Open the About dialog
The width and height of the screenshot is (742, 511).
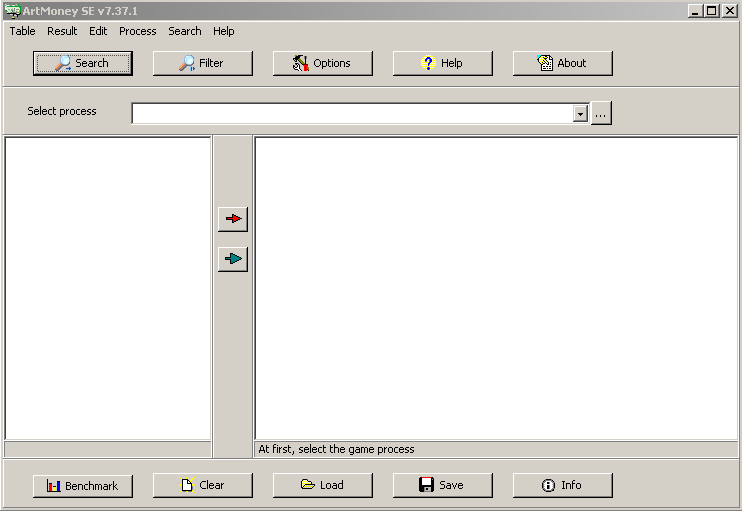tap(562, 63)
